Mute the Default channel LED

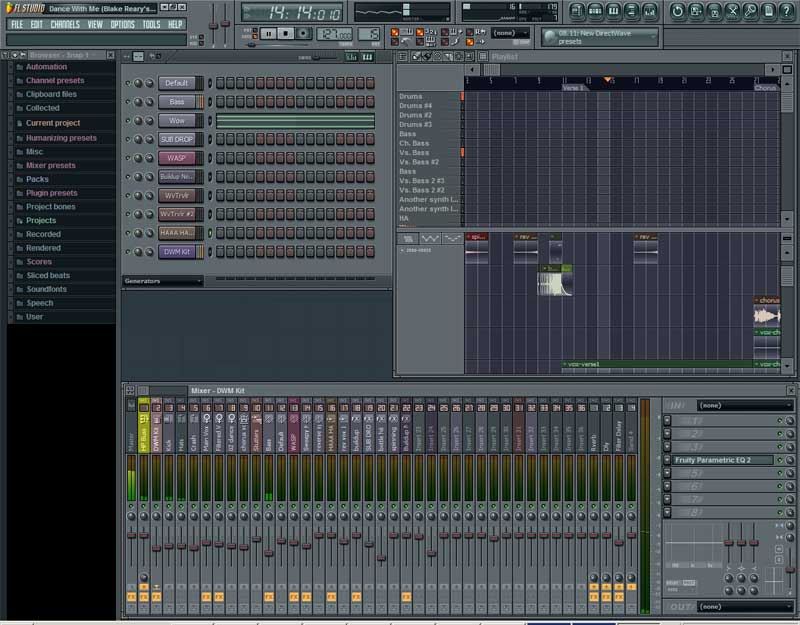(128, 83)
